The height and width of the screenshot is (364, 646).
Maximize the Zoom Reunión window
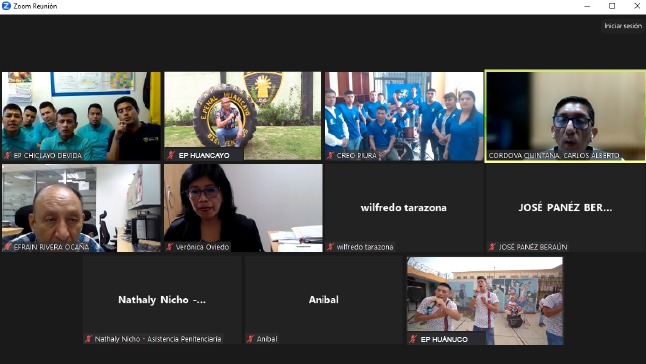tap(612, 6)
